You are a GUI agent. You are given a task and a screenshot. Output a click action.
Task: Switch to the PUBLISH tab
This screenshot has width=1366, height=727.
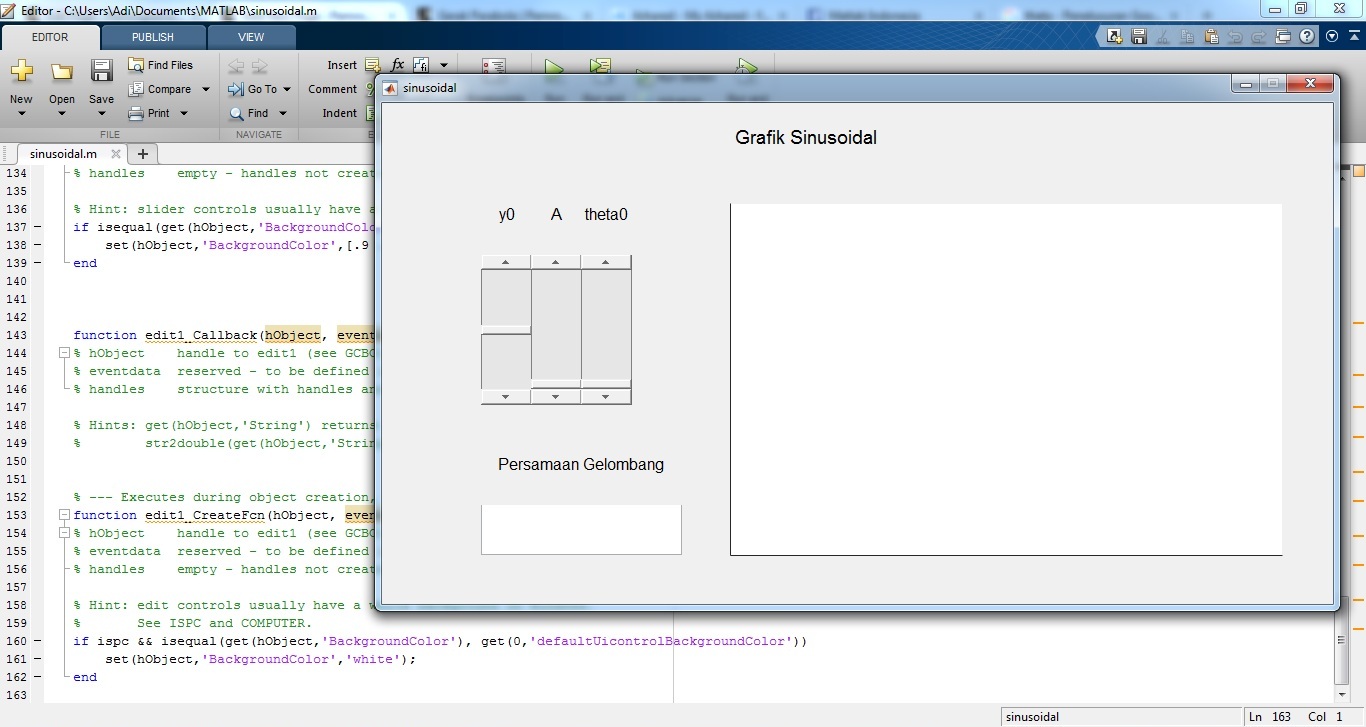(x=153, y=37)
